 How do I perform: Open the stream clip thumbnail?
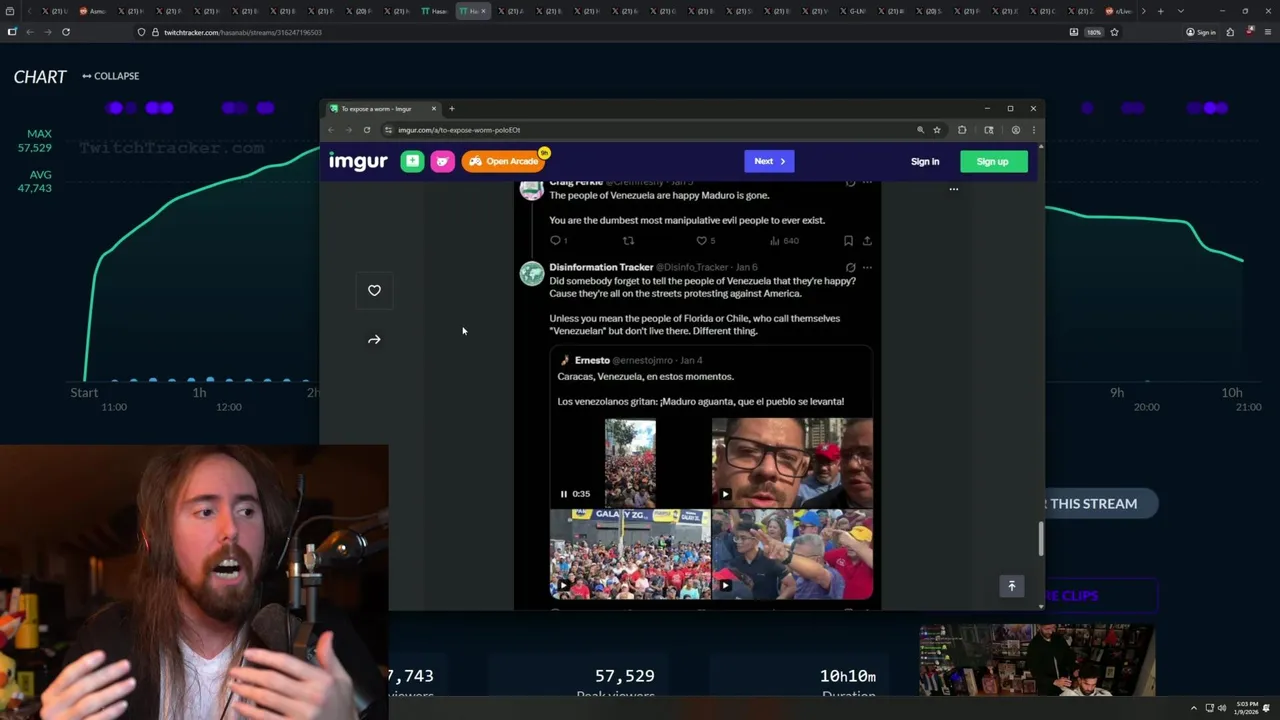(1037, 659)
